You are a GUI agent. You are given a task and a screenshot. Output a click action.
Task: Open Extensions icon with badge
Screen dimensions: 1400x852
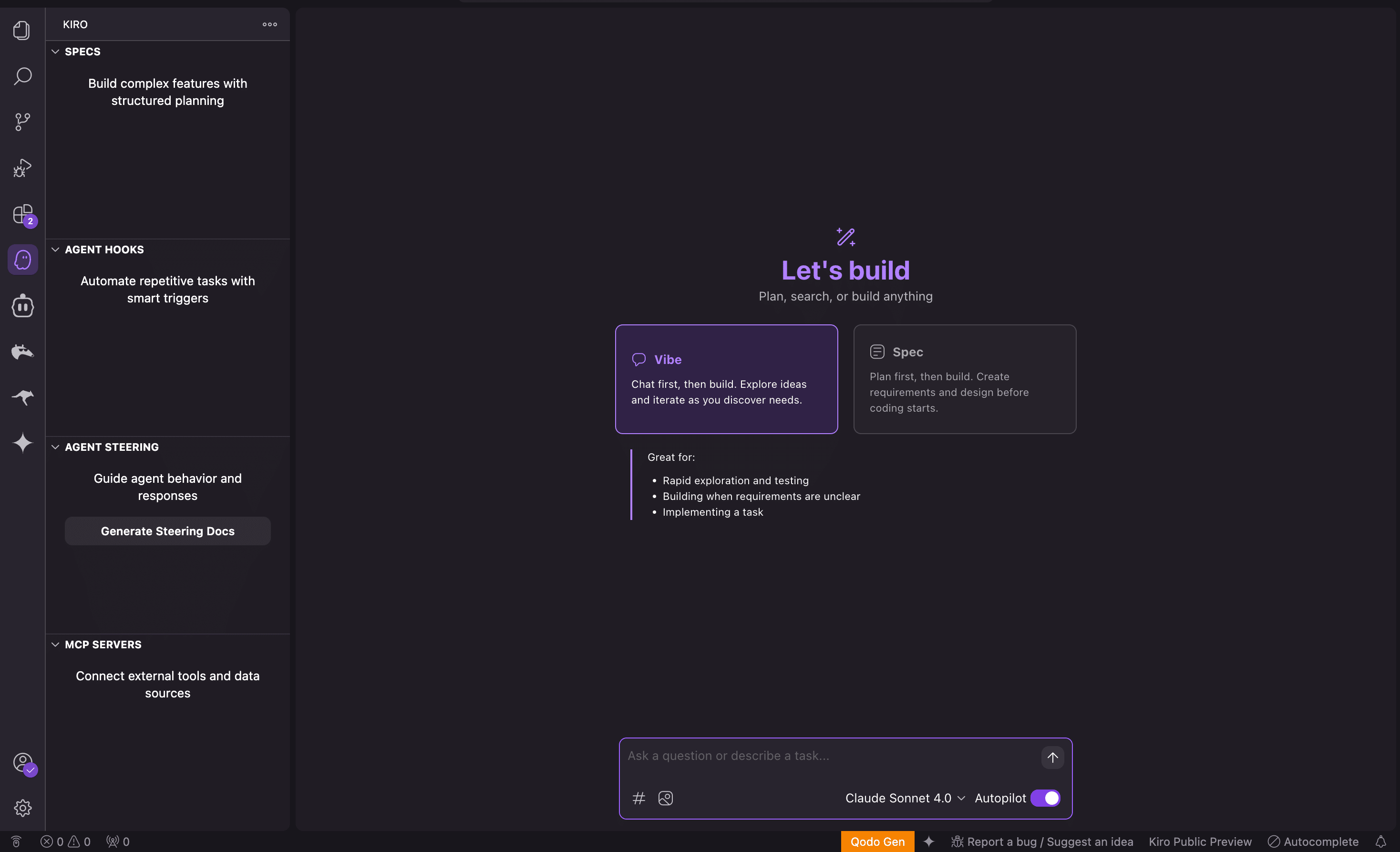click(22, 214)
